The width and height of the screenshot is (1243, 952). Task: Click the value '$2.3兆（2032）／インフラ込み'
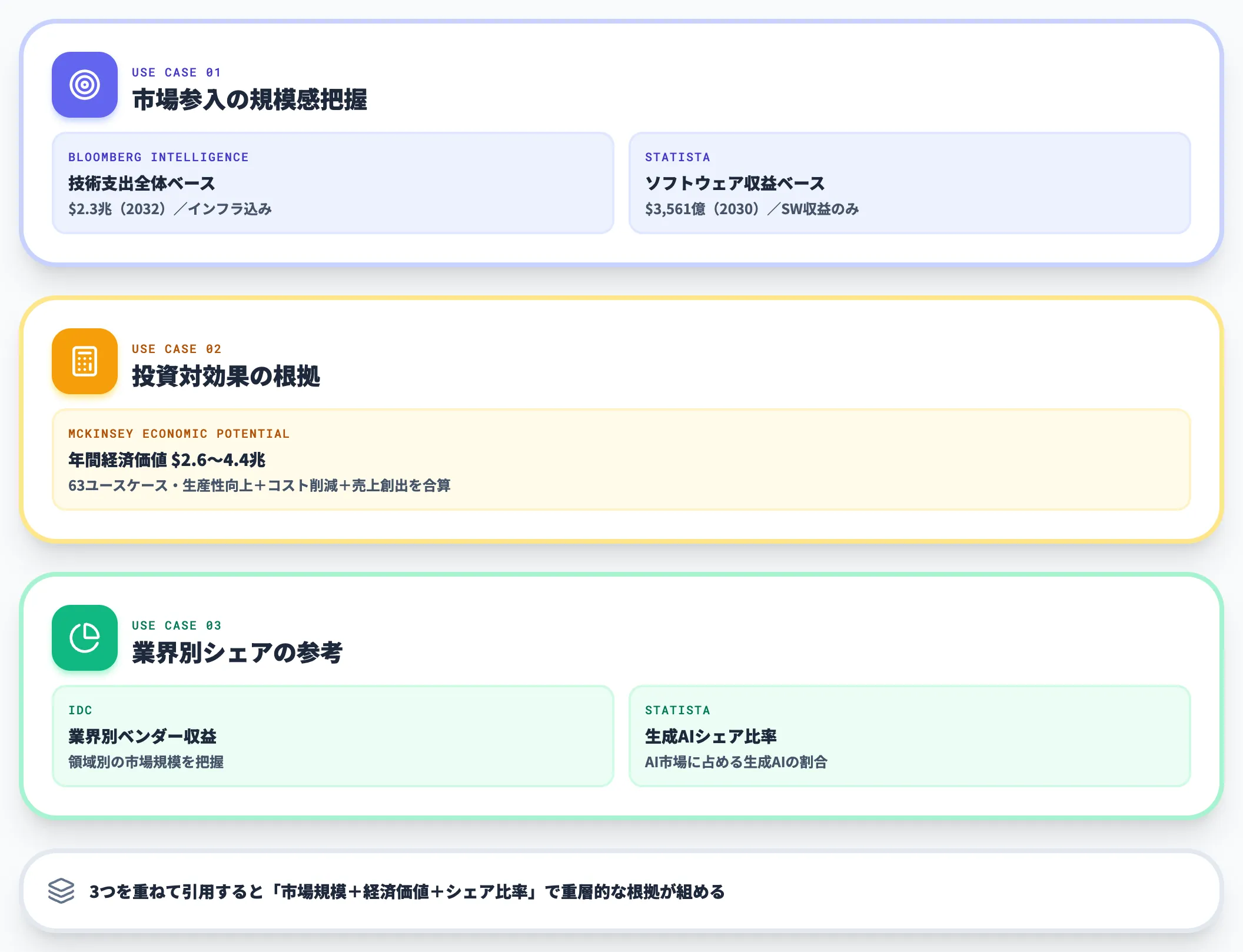170,209
